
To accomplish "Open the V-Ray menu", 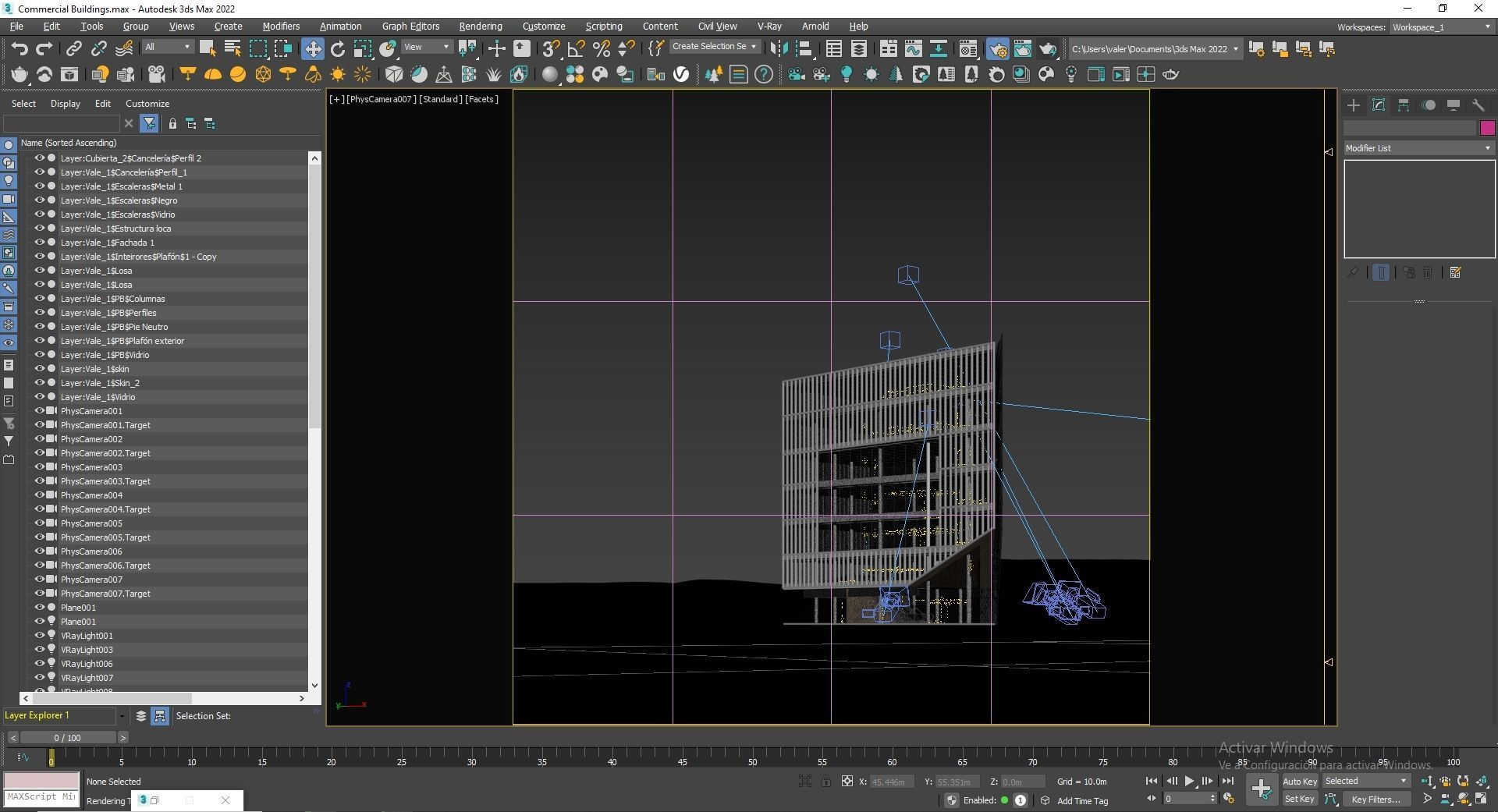I will 769,27.
